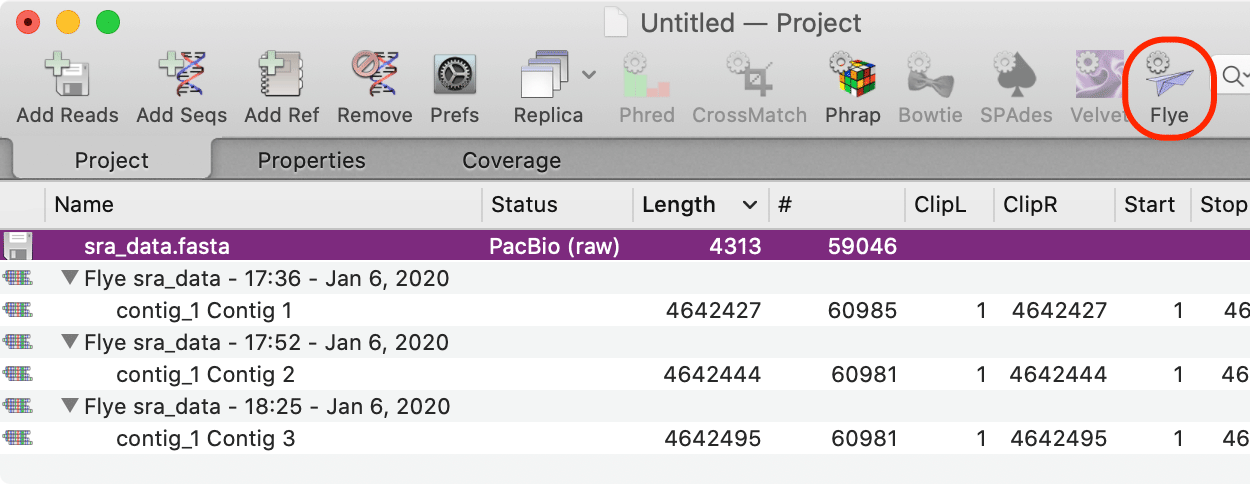Sort by the Start column header
The width and height of the screenshot is (1250, 484).
(x=1151, y=205)
